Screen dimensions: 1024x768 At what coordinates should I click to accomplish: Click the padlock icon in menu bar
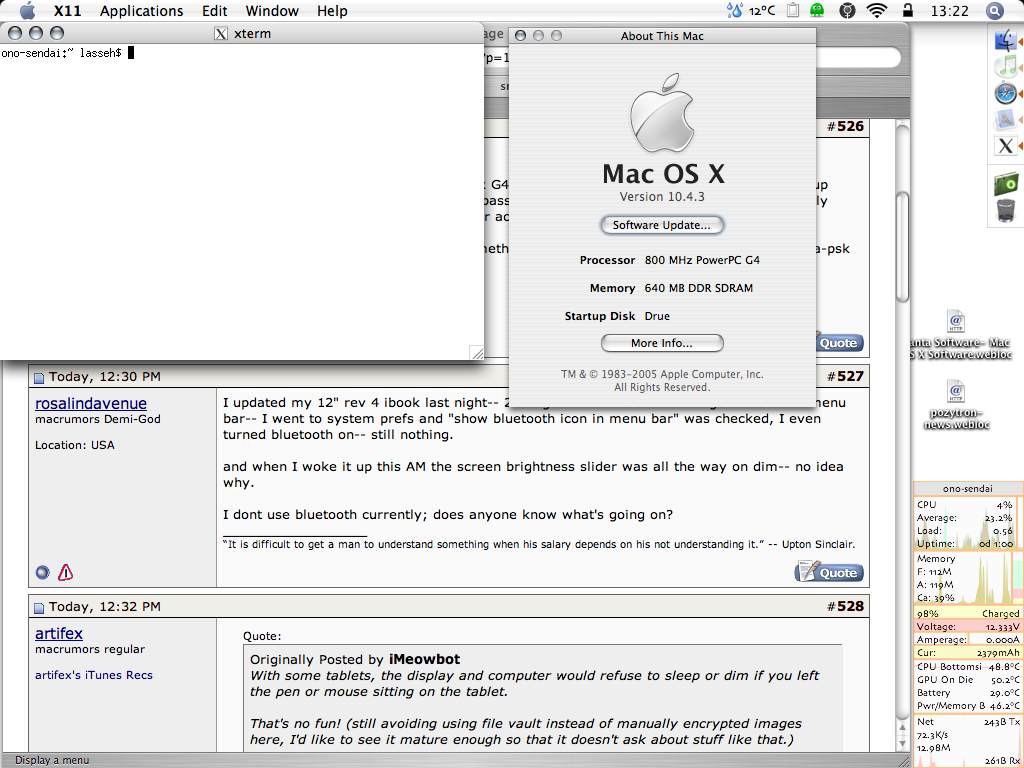coord(908,10)
